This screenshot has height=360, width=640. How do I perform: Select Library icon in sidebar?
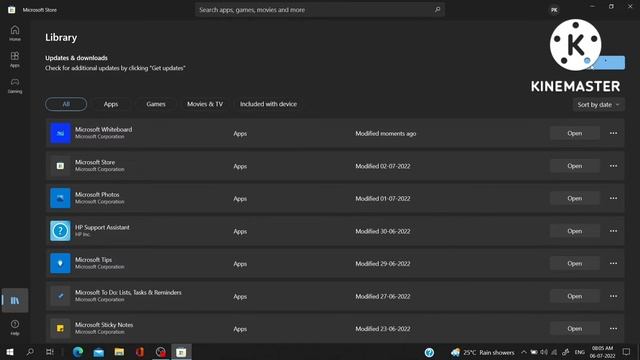(x=15, y=300)
